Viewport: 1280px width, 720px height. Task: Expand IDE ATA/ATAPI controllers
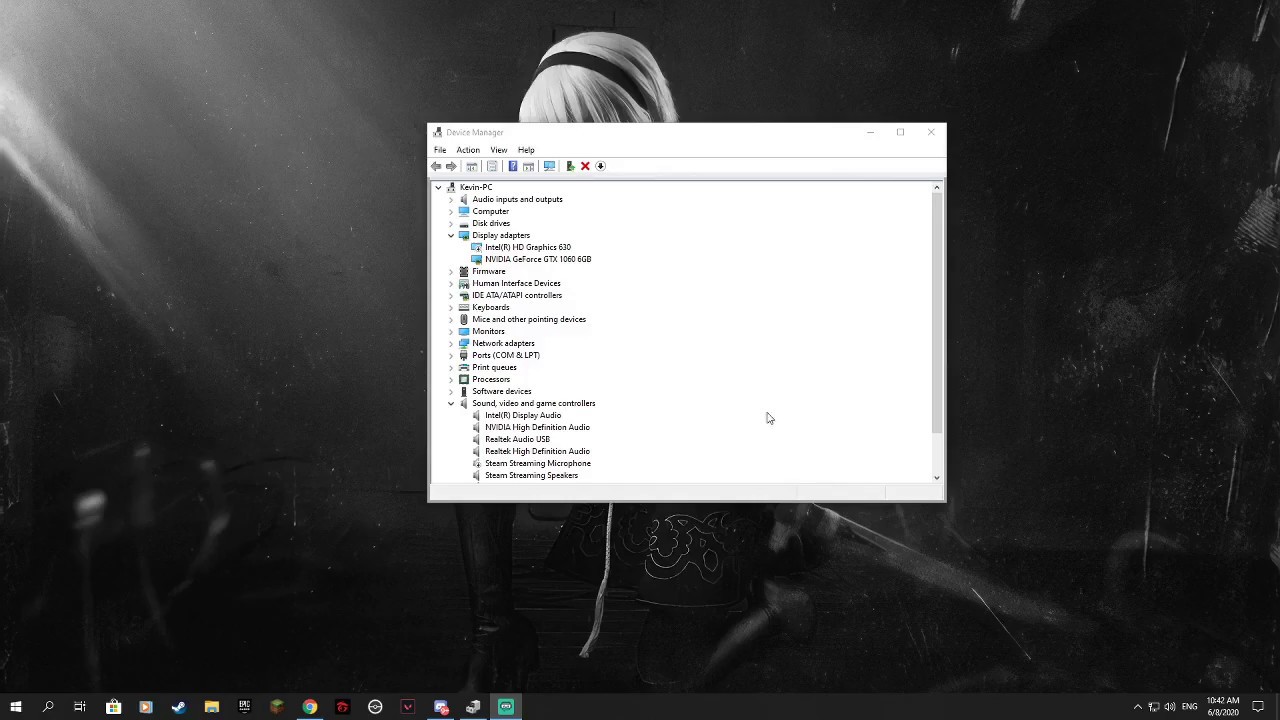pyautogui.click(x=450, y=295)
